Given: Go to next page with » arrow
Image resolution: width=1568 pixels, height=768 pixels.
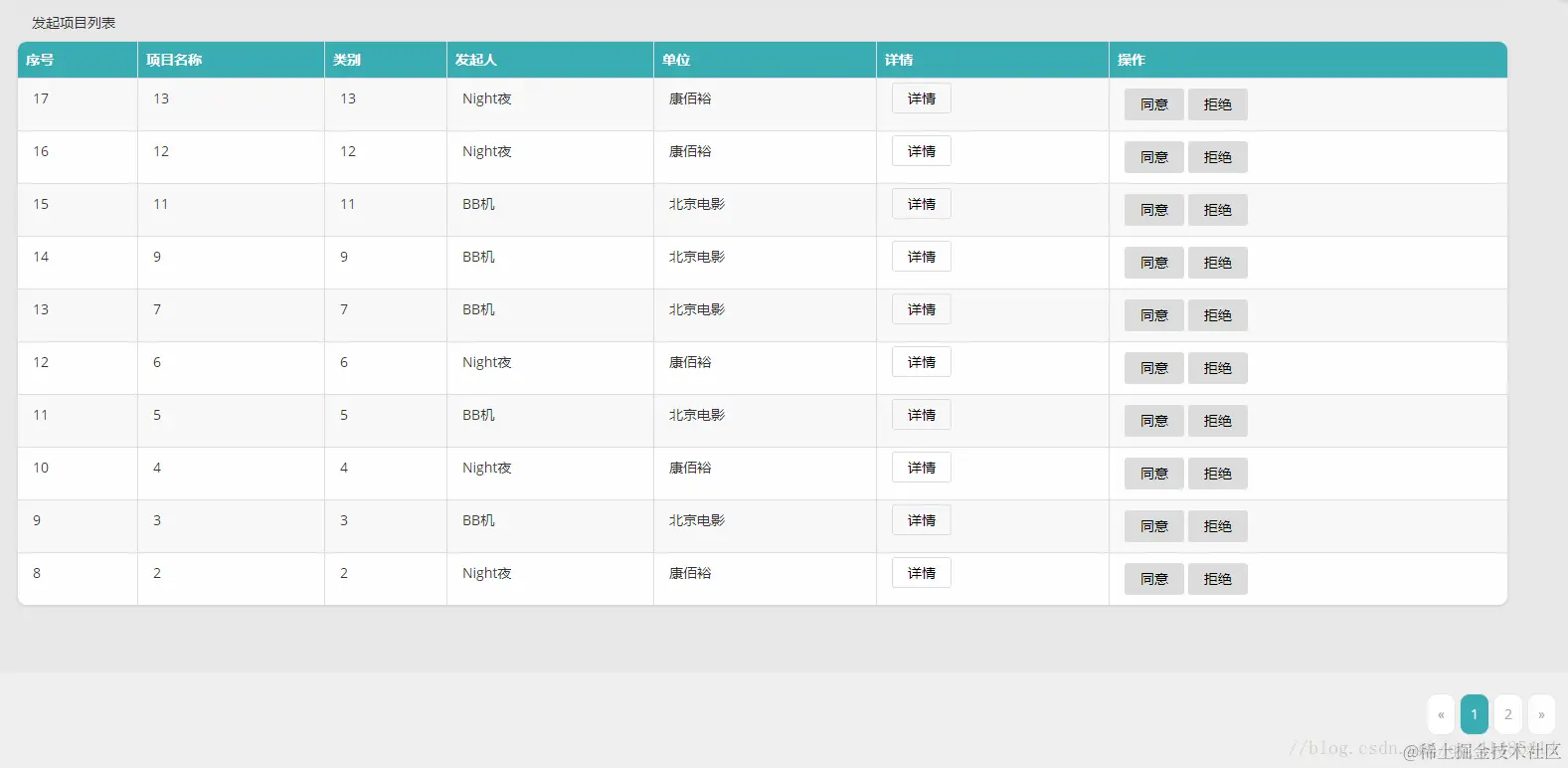Looking at the screenshot, I should pyautogui.click(x=1542, y=714).
